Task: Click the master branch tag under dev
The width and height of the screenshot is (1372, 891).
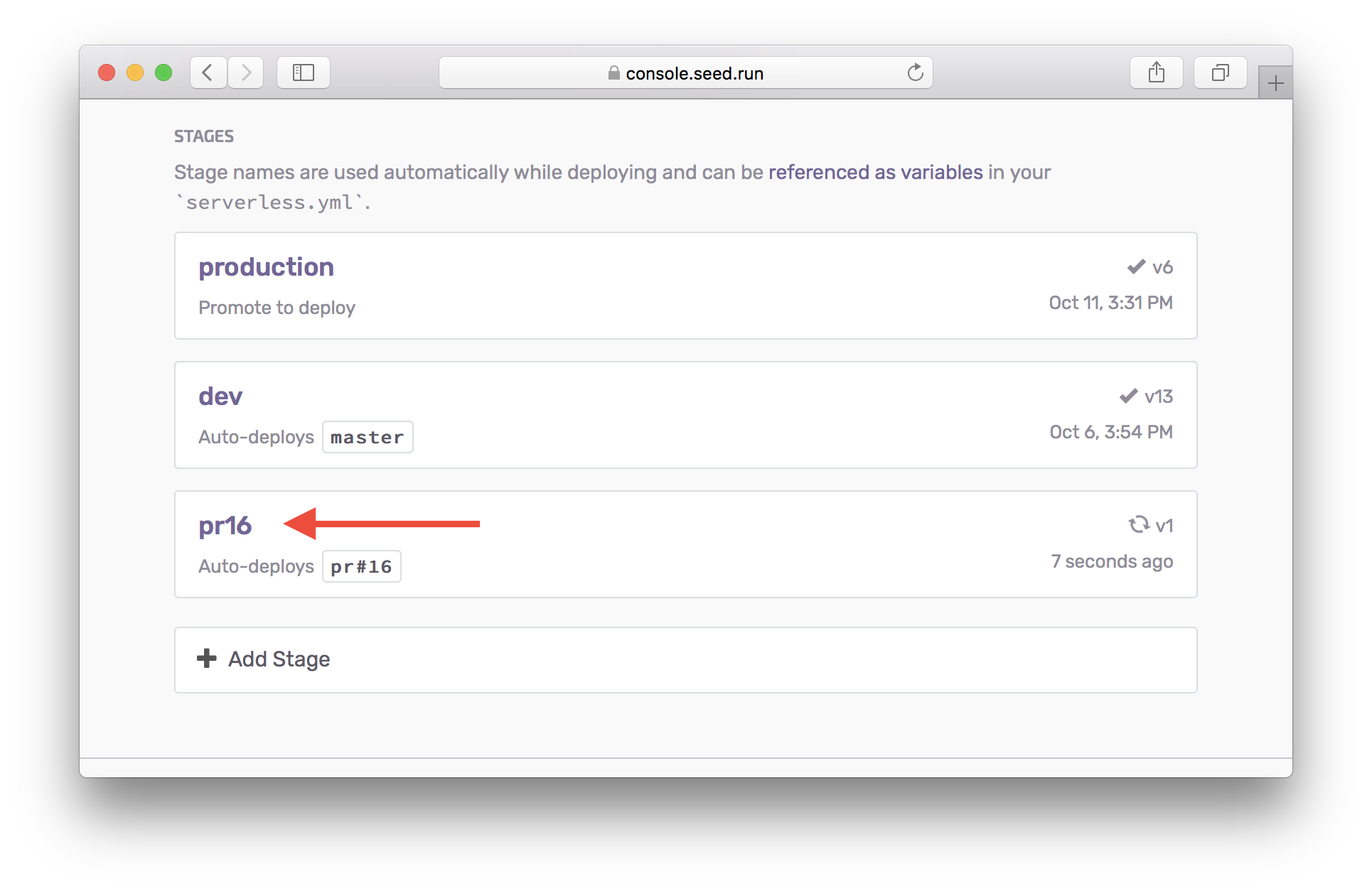Action: (368, 436)
